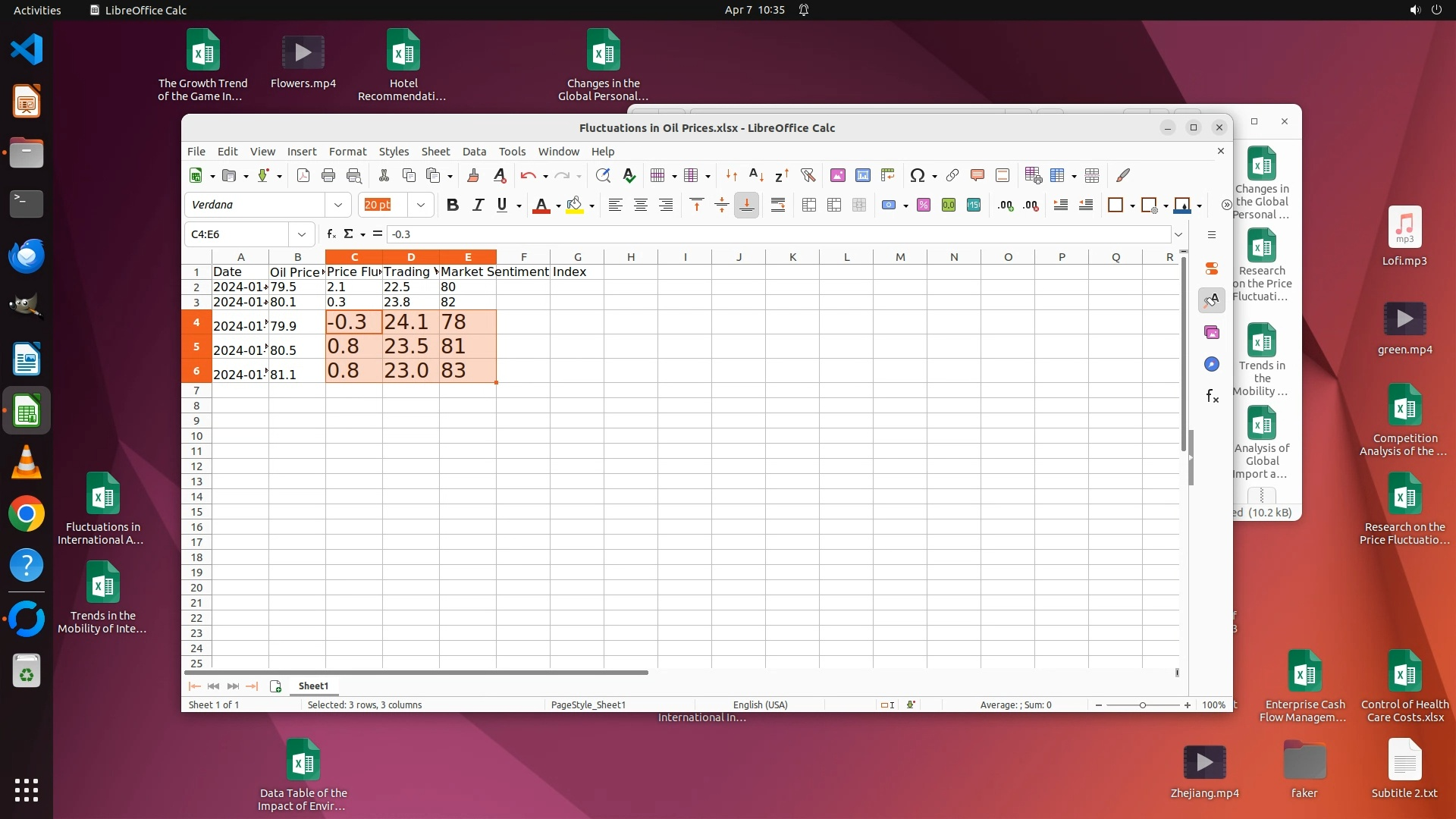Viewport: 1456px width, 819px height.
Task: Toggle the Wrap Text button
Action: point(778,205)
